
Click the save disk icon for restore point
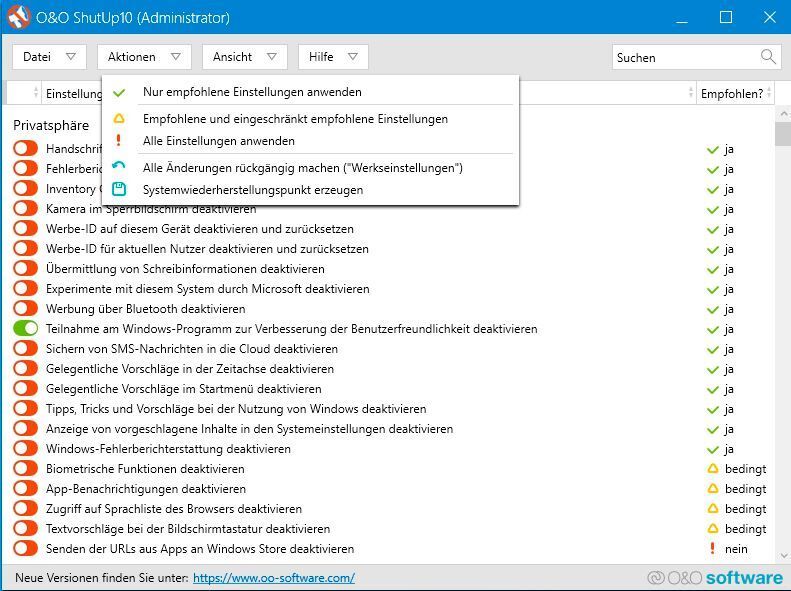point(119,189)
